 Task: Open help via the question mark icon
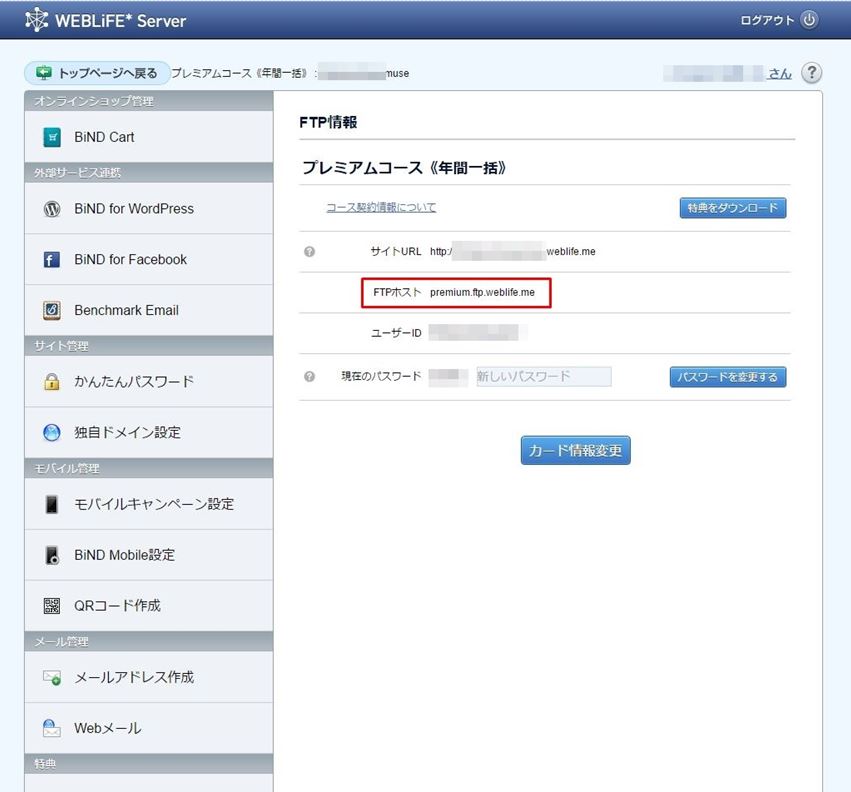[811, 73]
